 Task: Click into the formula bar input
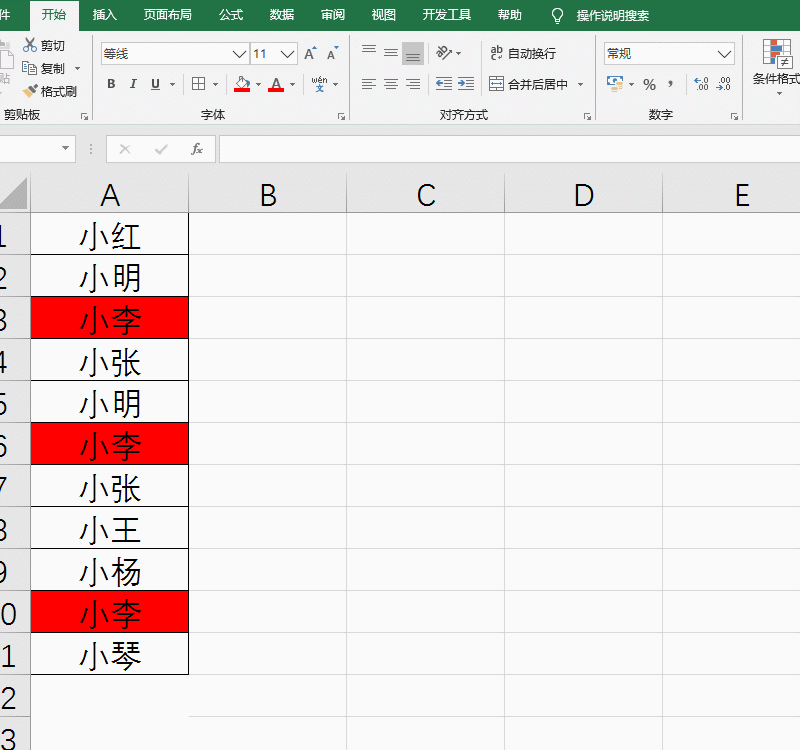[x=509, y=149]
